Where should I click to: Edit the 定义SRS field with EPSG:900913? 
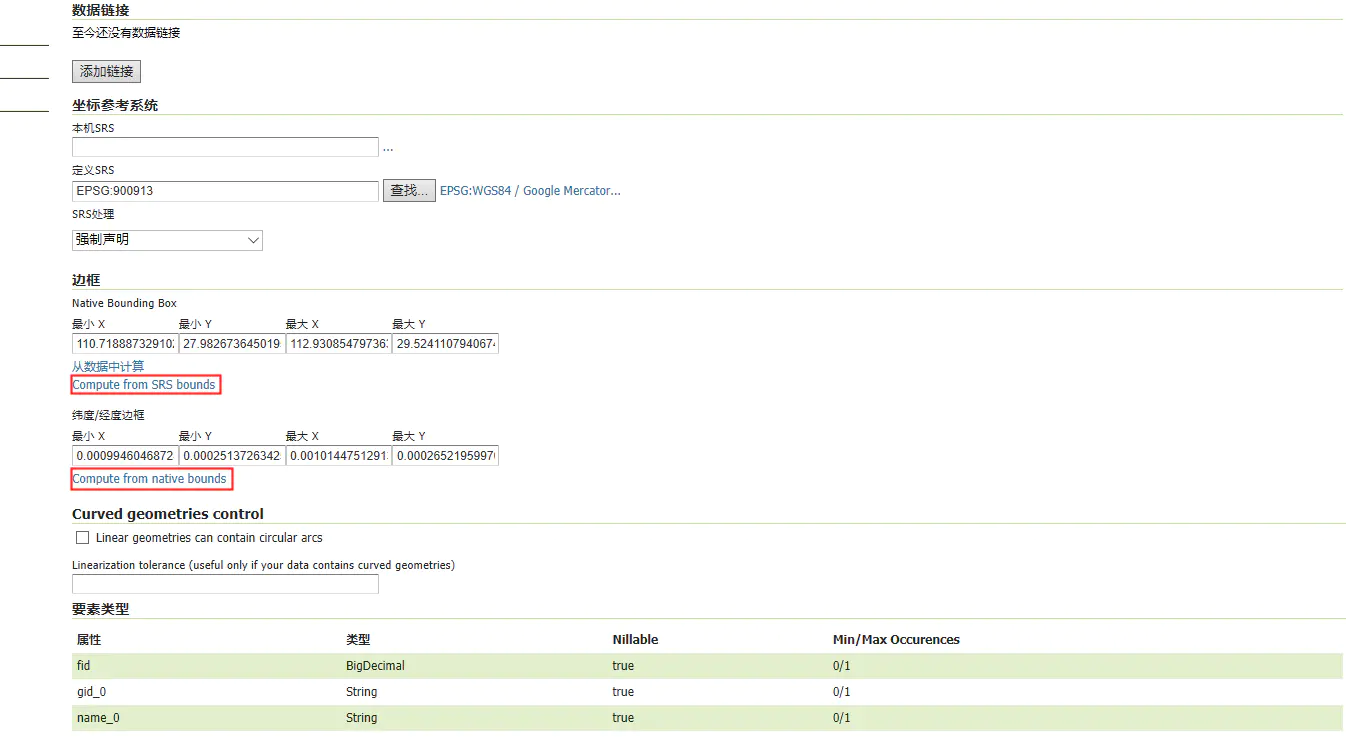pos(225,191)
